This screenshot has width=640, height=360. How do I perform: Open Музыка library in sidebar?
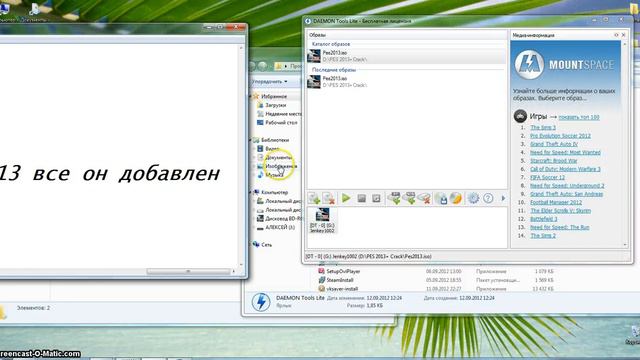270,175
